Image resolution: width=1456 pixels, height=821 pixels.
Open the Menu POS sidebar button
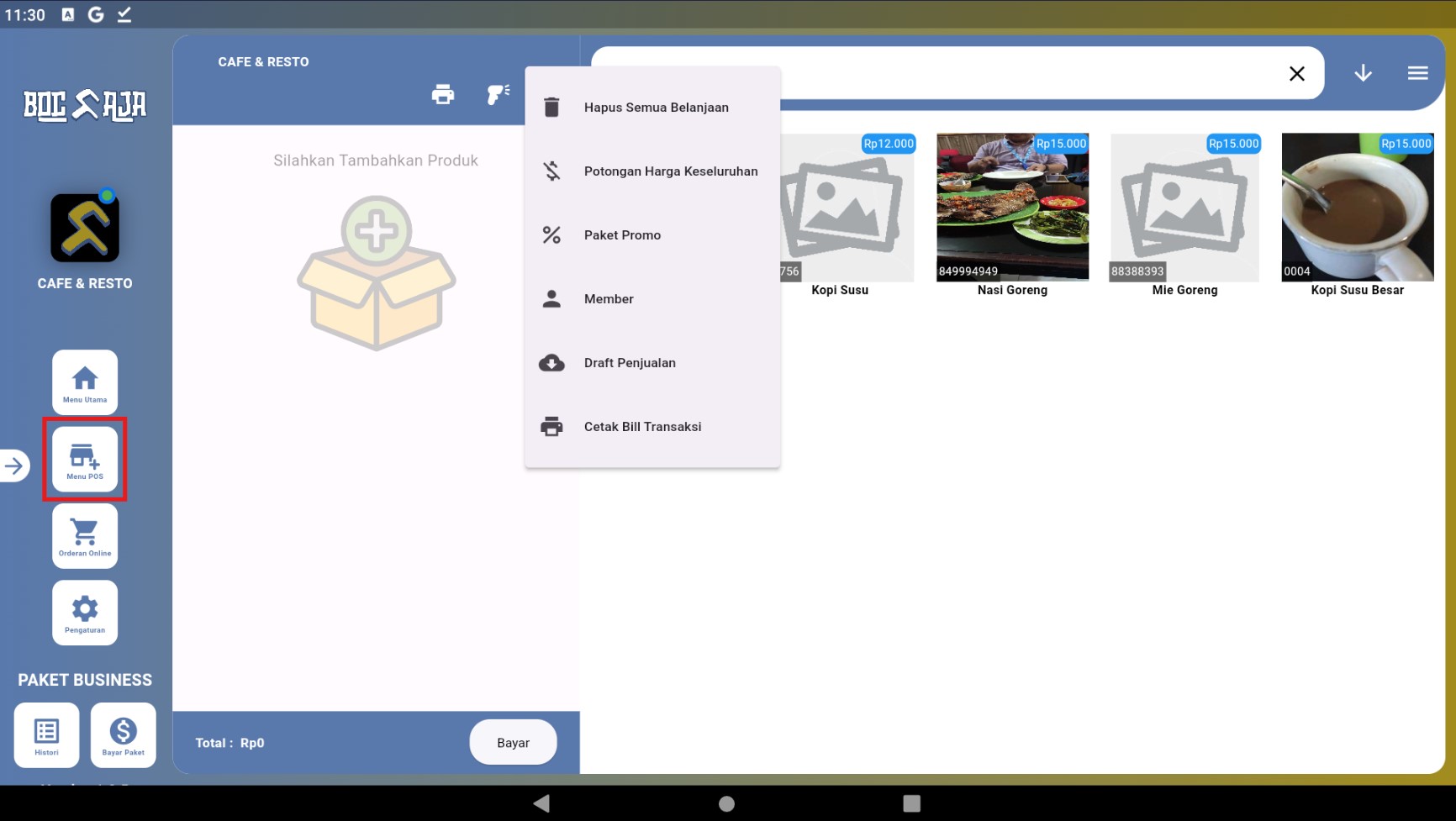point(85,459)
